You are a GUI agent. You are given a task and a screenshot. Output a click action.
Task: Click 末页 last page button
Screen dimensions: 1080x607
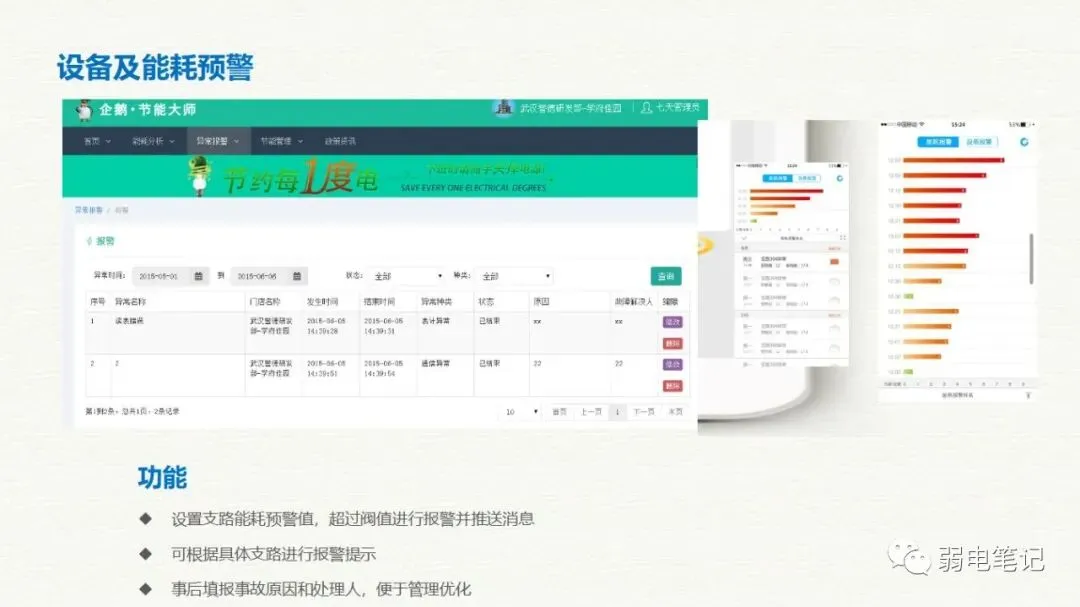[x=676, y=411]
